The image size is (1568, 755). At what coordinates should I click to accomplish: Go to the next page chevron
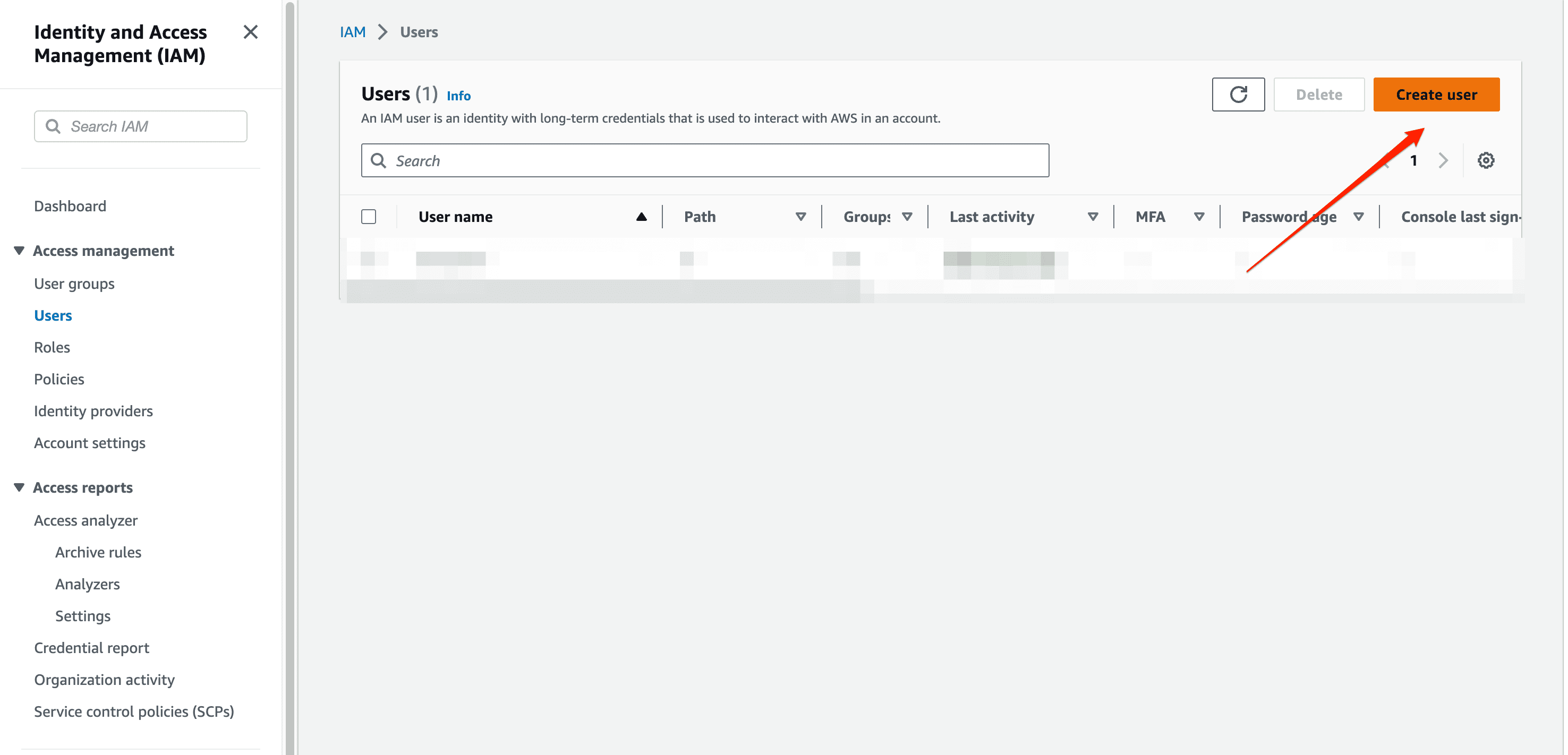tap(1443, 160)
